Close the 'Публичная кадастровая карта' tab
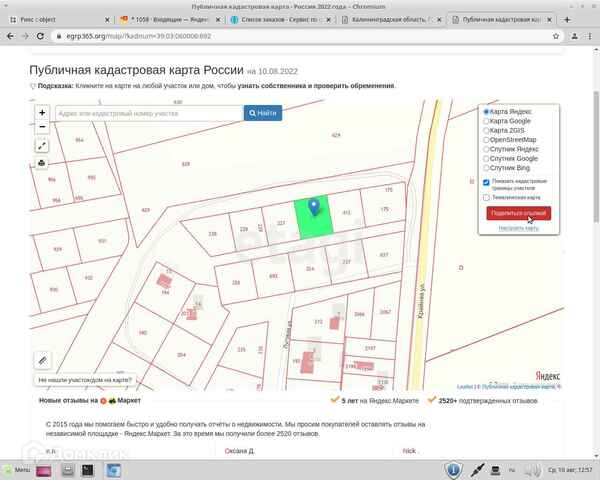 pos(549,20)
